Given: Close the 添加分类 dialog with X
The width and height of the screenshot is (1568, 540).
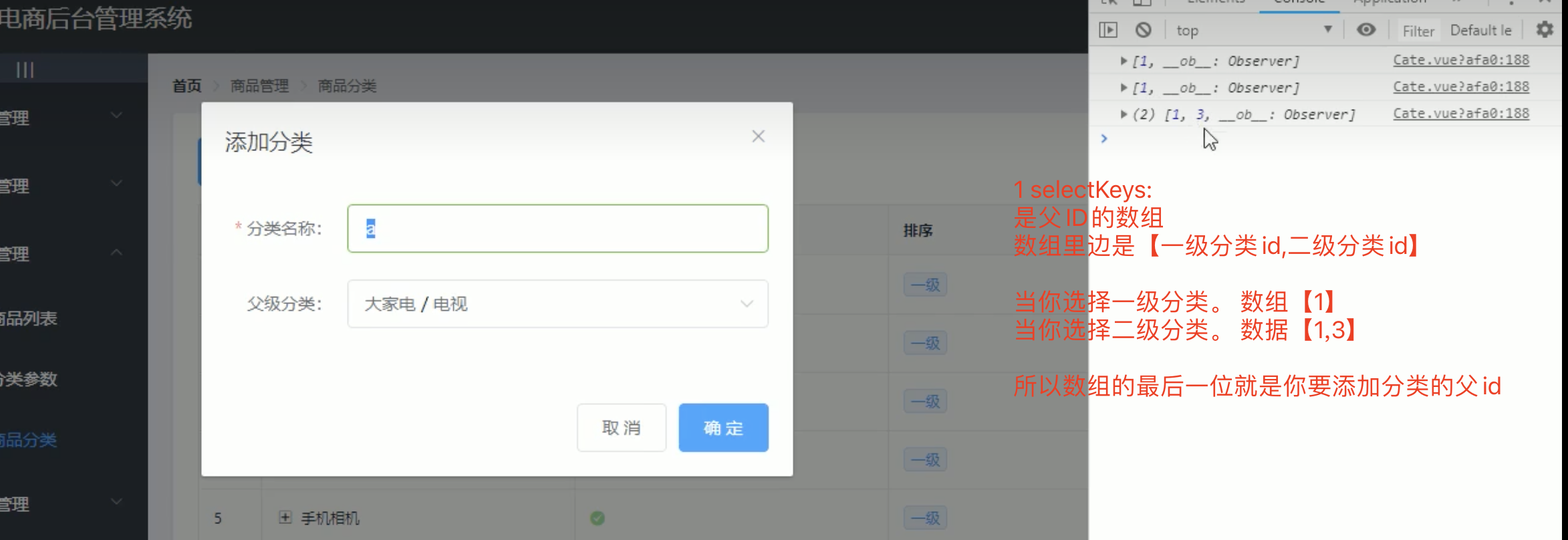Looking at the screenshot, I should [x=758, y=136].
